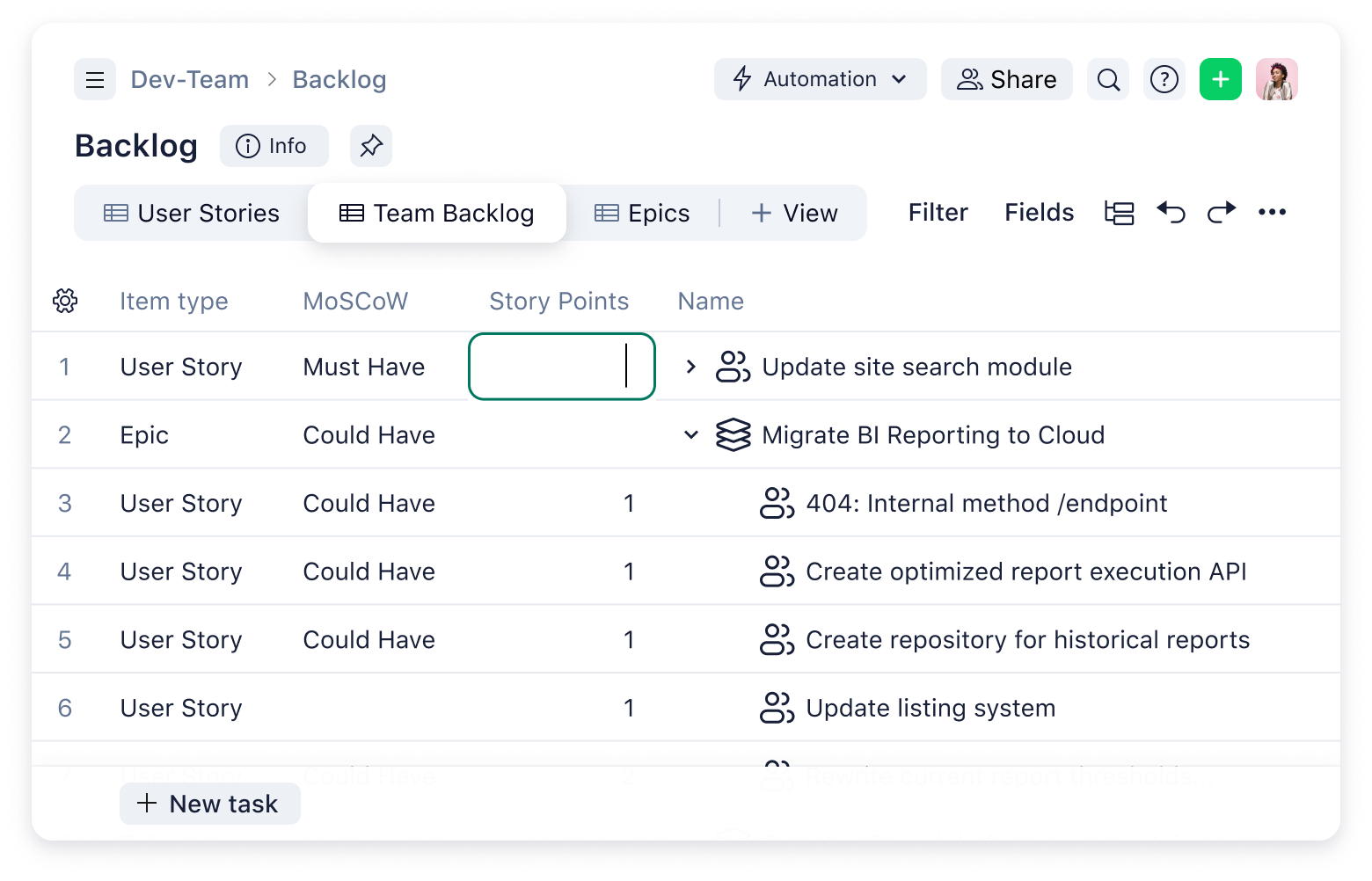The image size is (1372, 881).
Task: Click user icon beside Create optimized report execution API
Action: [x=777, y=572]
